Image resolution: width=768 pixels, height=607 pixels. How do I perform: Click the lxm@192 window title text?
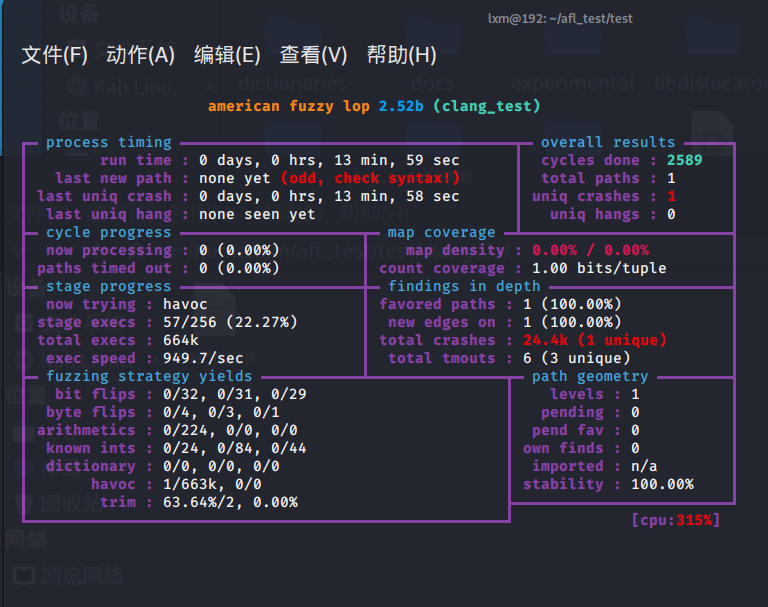560,18
